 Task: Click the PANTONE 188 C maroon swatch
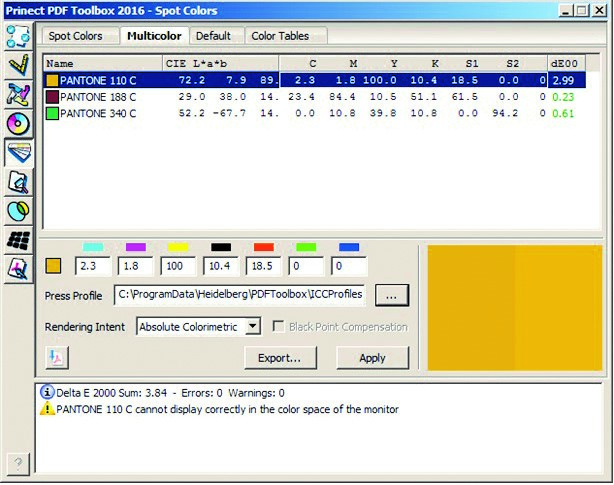52,97
